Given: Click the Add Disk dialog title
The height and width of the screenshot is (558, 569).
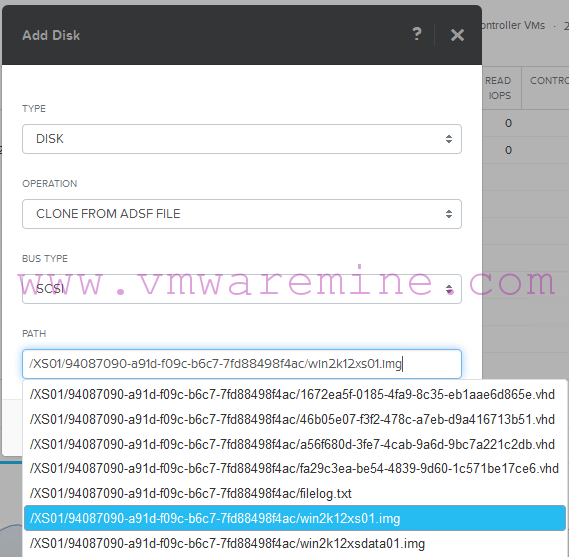Looking at the screenshot, I should point(51,35).
